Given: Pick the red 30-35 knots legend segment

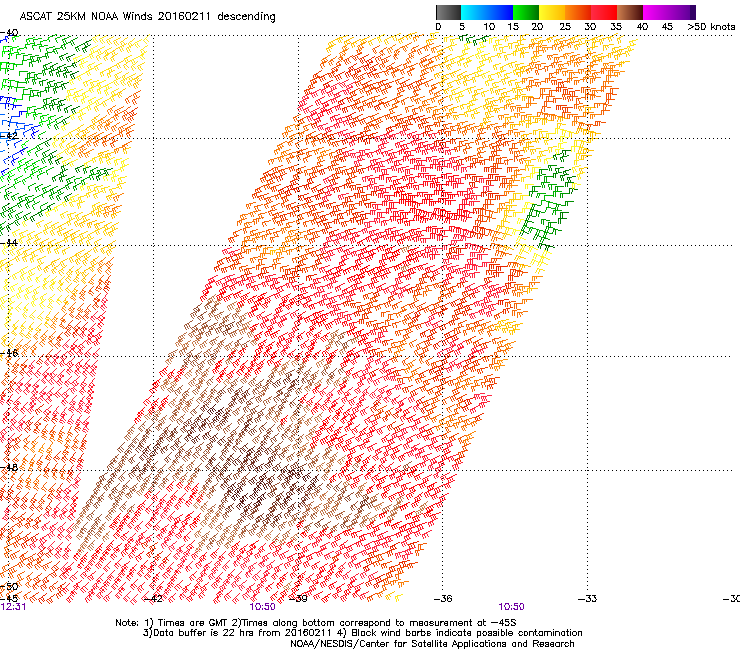Looking at the screenshot, I should pos(604,12).
